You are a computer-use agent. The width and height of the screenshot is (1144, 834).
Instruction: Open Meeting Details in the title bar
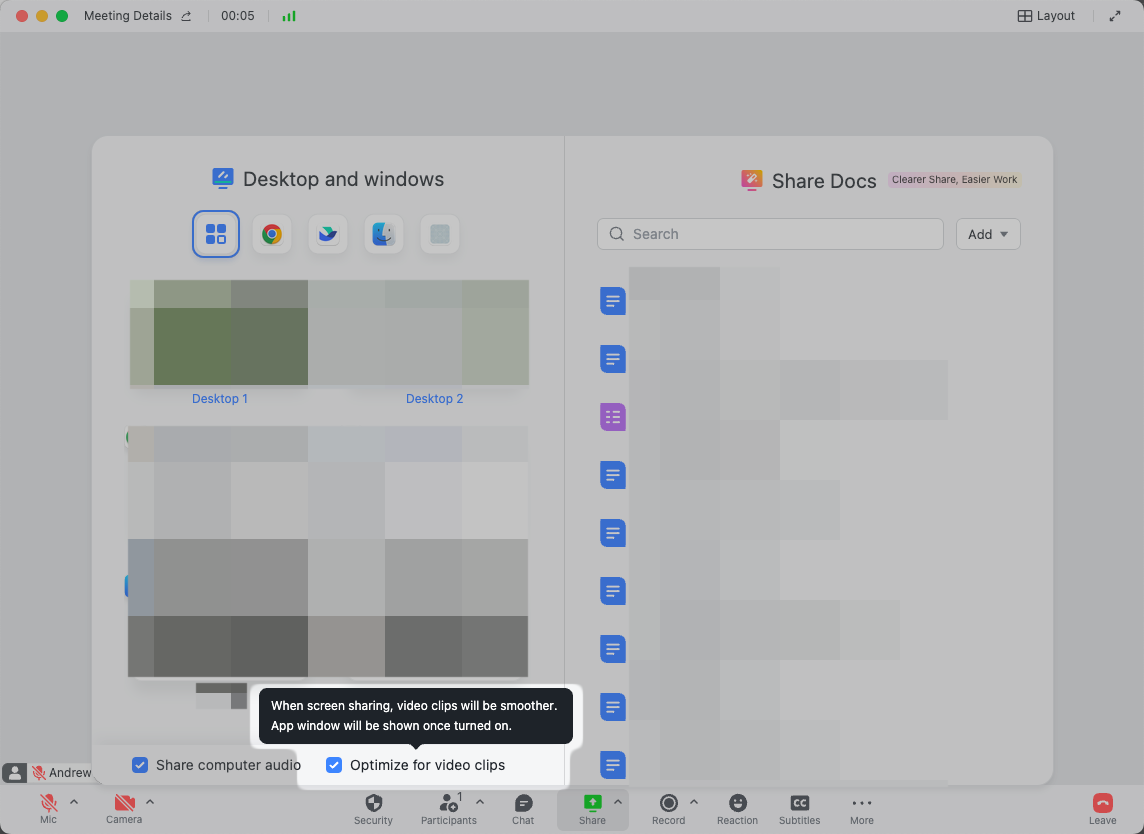(128, 15)
